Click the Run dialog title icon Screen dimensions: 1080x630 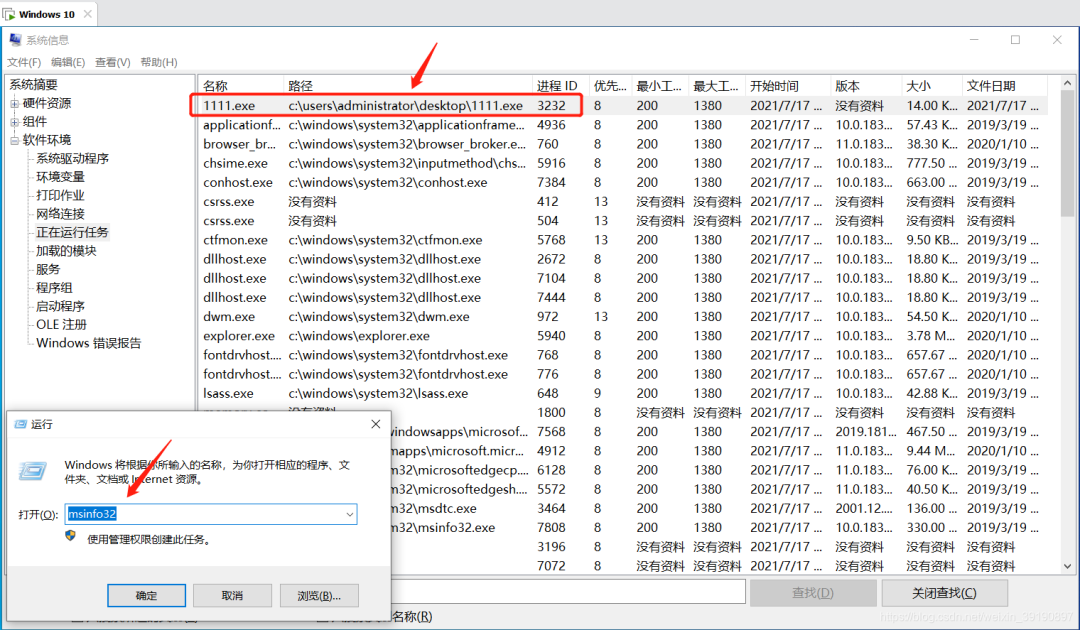click(21, 424)
